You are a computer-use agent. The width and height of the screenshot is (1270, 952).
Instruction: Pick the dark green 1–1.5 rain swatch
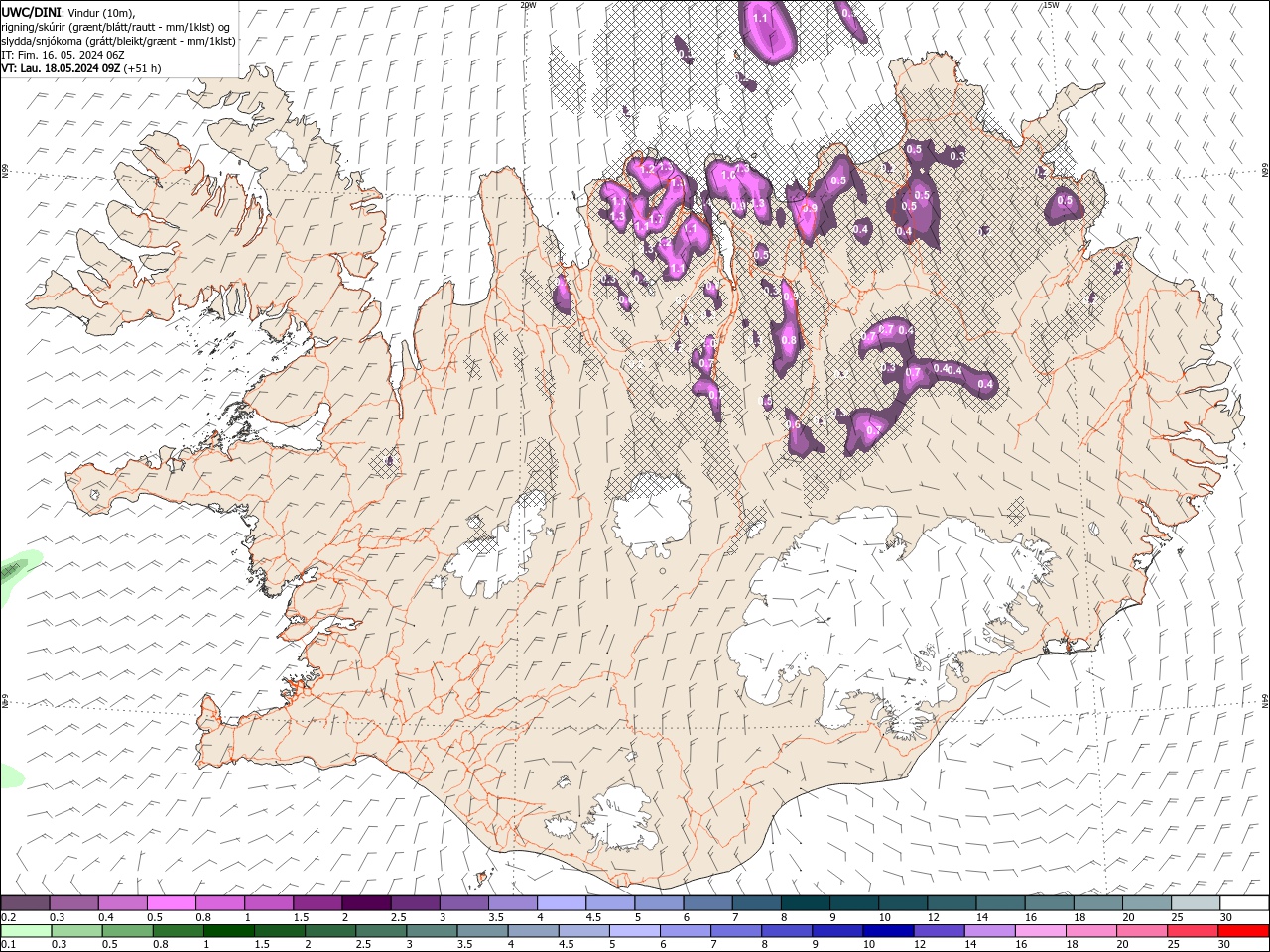(x=229, y=931)
